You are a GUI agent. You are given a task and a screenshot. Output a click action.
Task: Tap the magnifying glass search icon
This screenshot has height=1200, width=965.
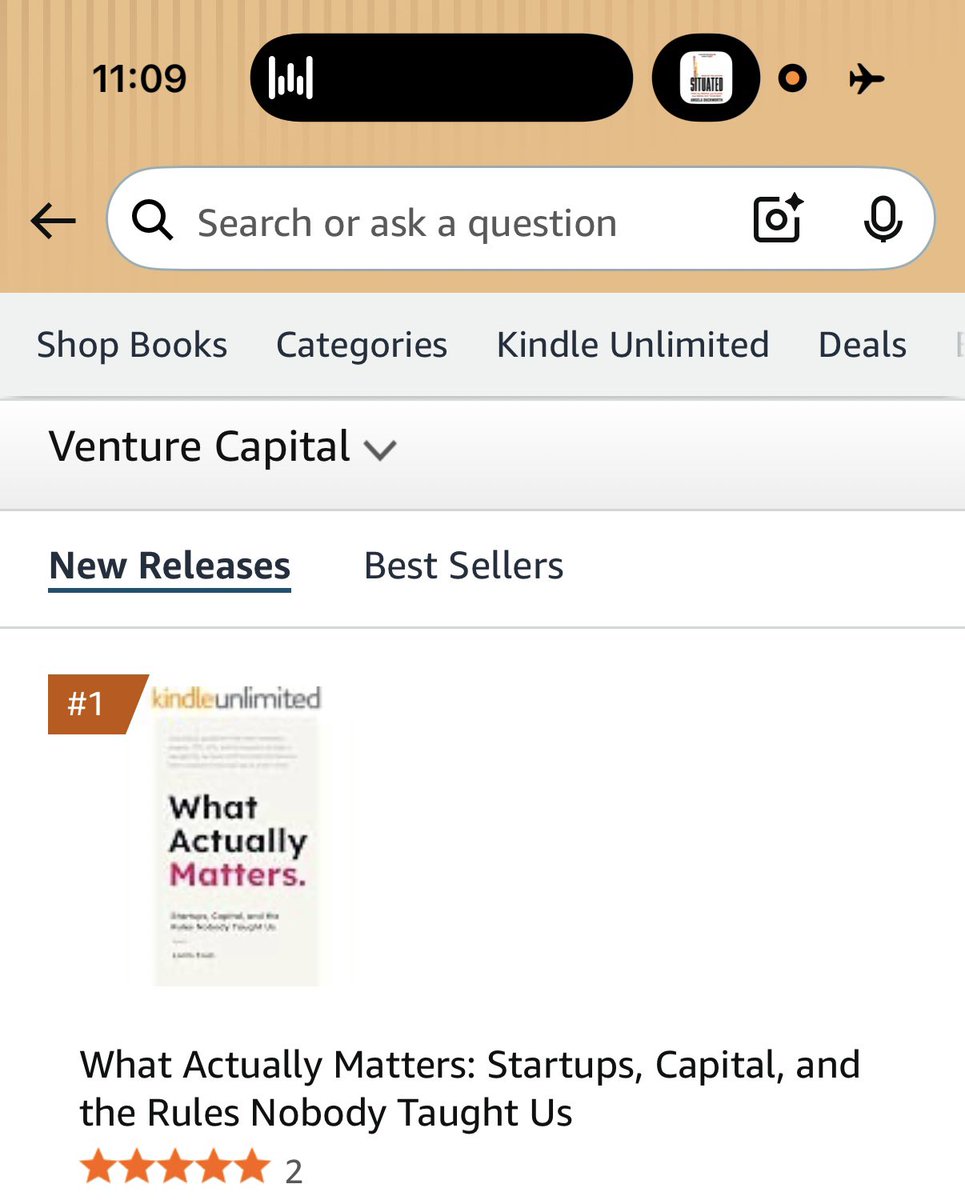(153, 221)
